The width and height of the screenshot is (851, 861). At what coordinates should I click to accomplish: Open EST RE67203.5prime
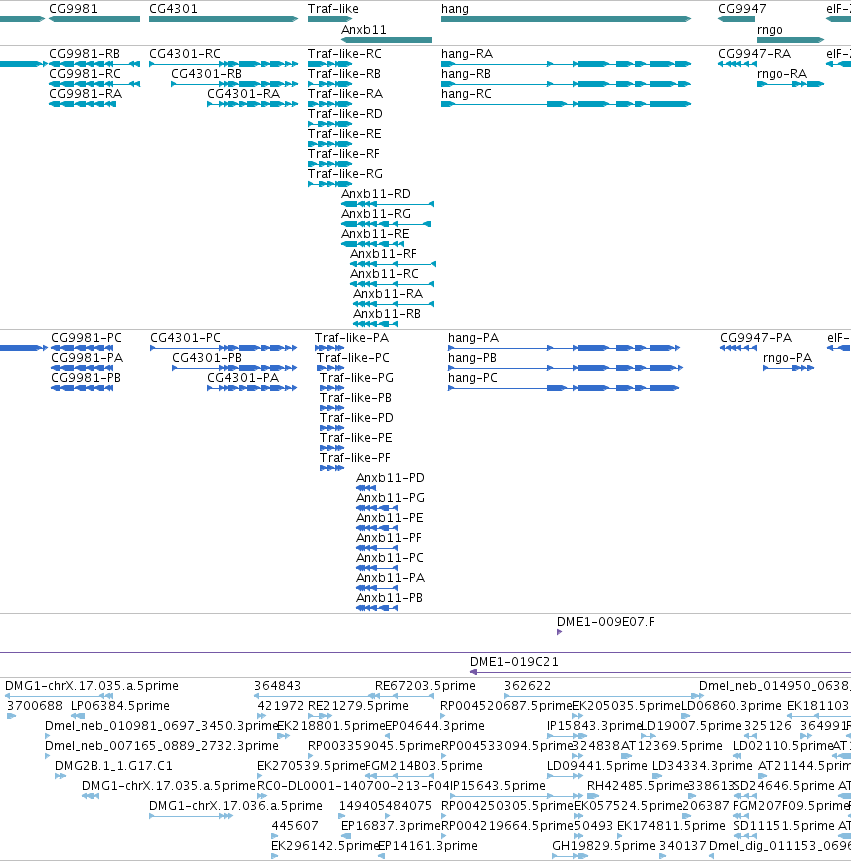425,686
